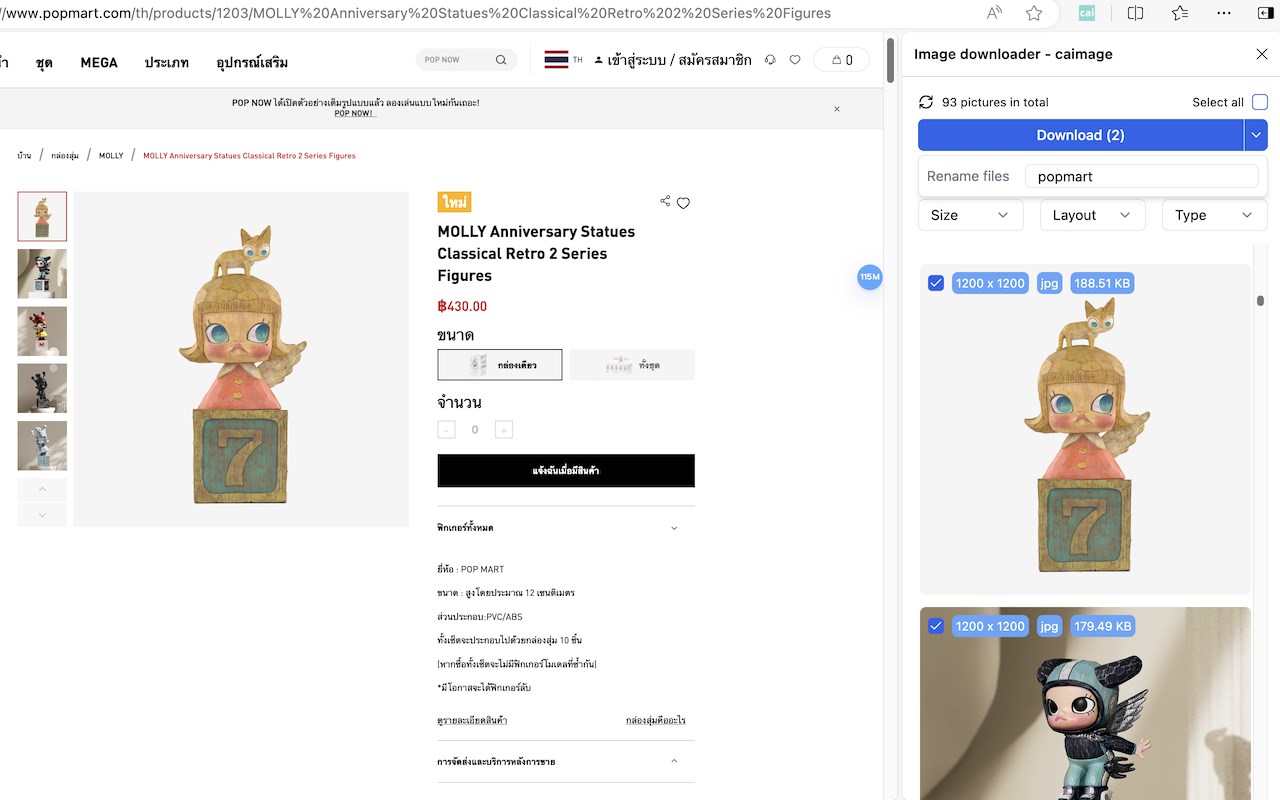Viewport: 1280px width, 800px height.
Task: Open browser split screen icon
Action: (x=1135, y=13)
